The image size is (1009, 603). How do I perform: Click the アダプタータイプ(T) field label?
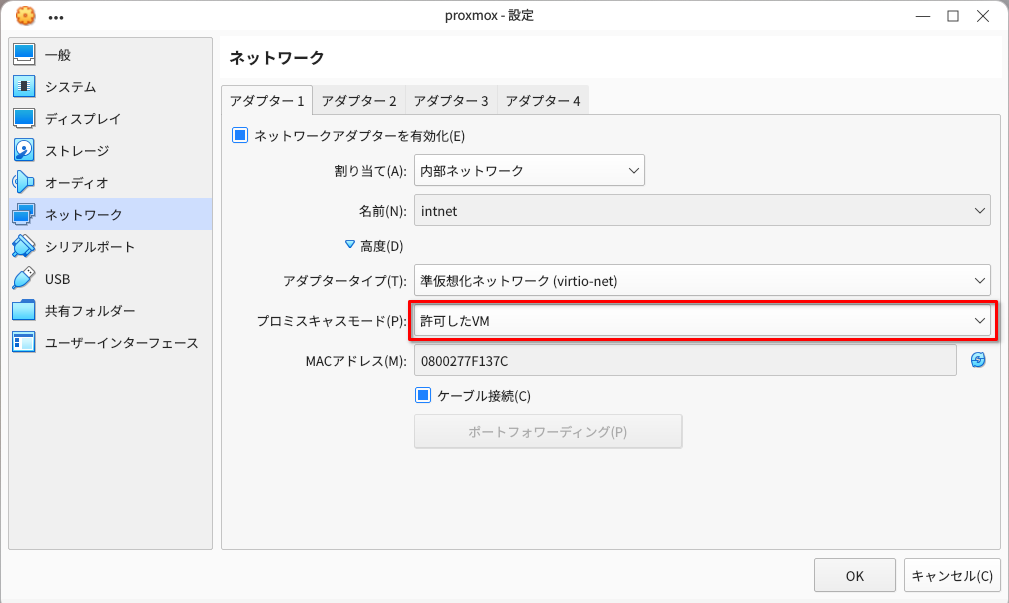pos(345,281)
